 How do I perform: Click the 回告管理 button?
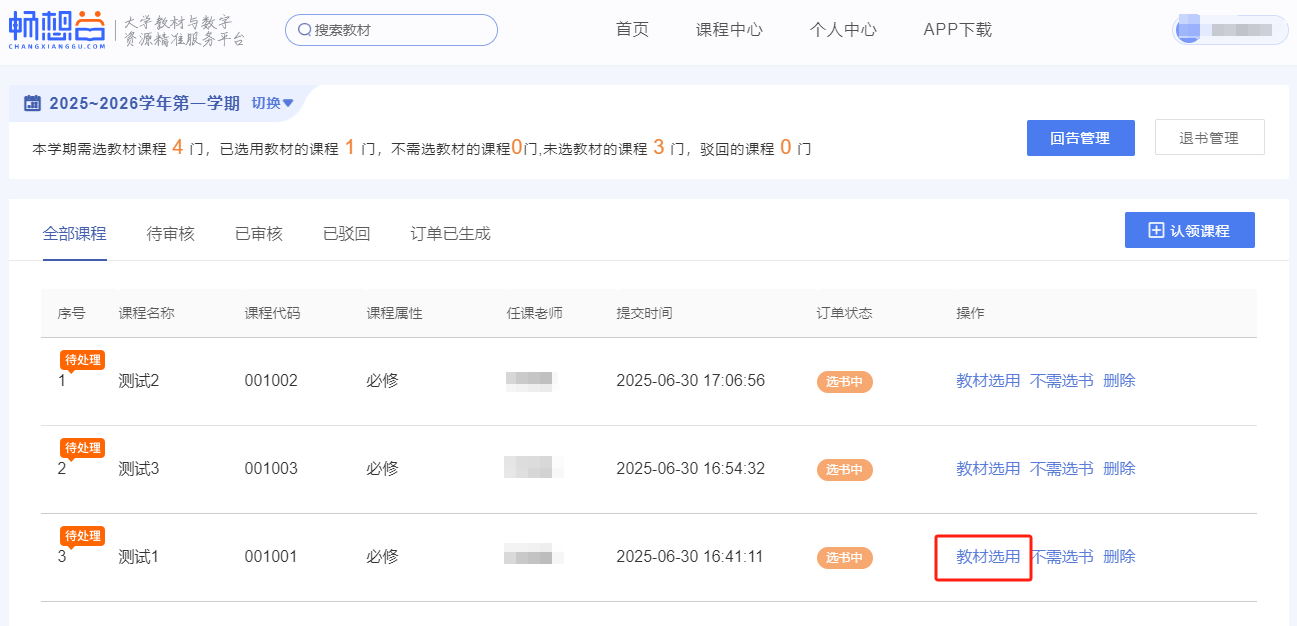tap(1080, 138)
